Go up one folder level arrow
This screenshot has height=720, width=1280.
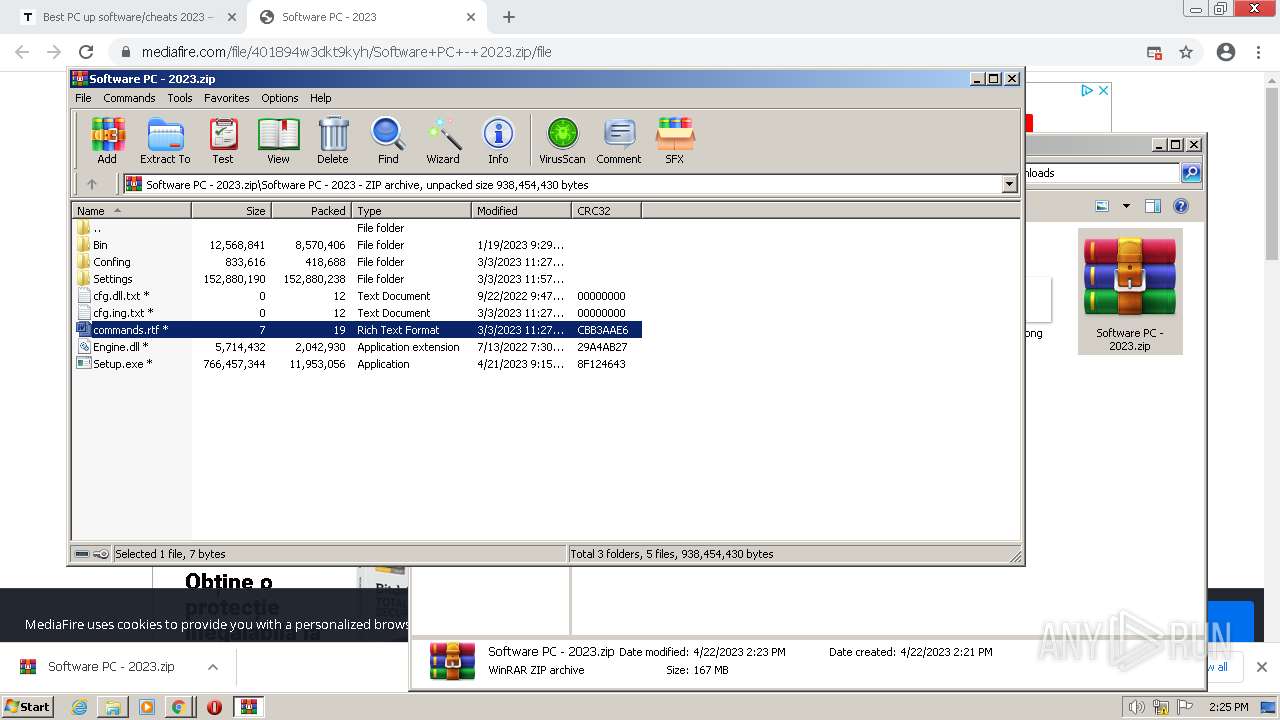pos(92,184)
